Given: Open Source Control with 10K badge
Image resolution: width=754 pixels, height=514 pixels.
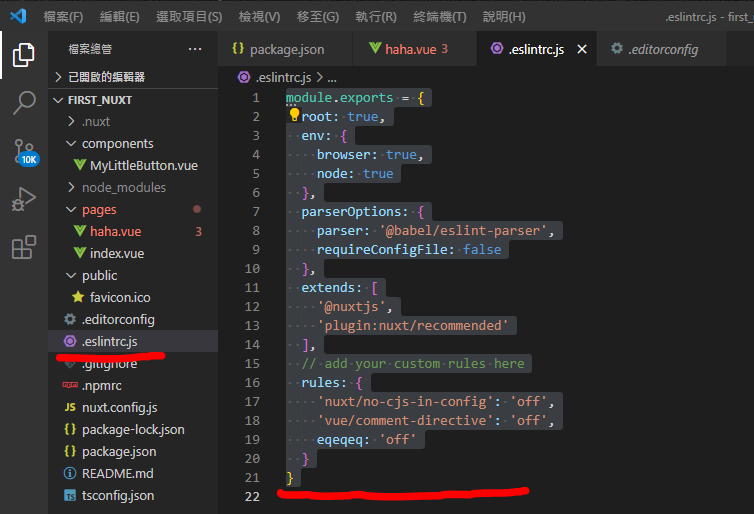Looking at the screenshot, I should click(x=24, y=152).
